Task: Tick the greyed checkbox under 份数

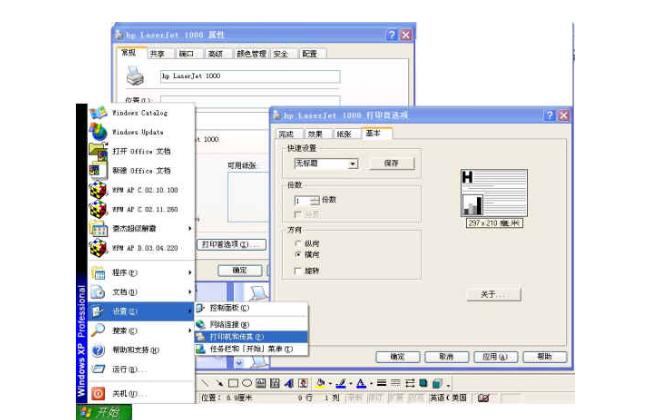Action: point(297,214)
